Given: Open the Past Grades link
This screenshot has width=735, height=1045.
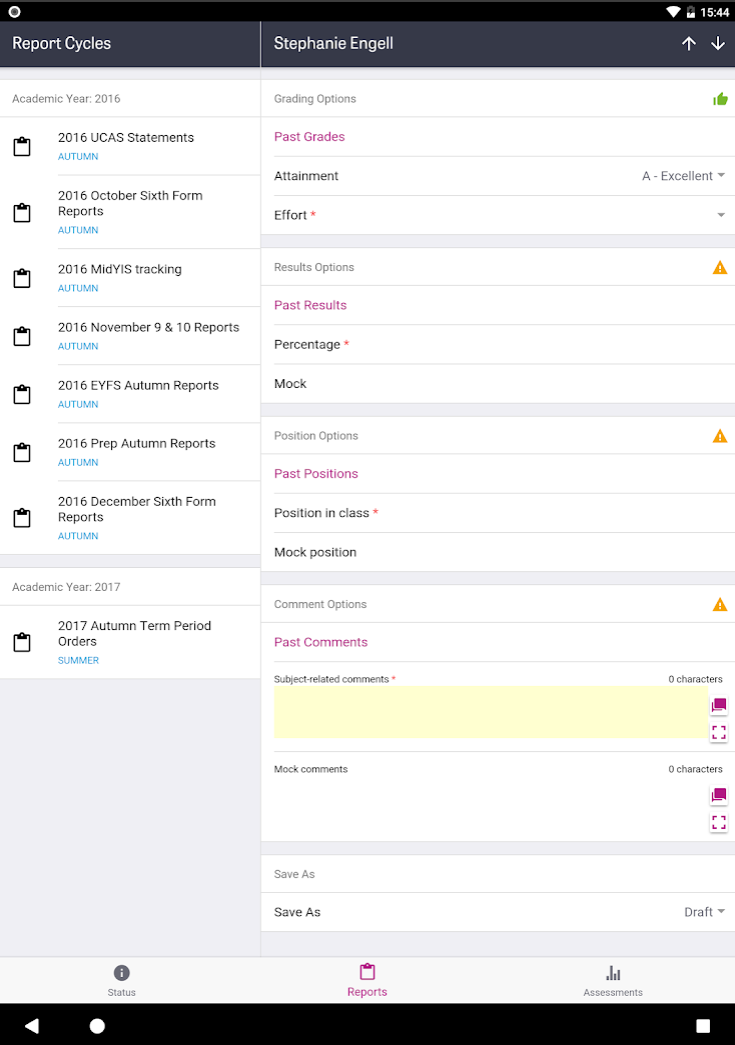Looking at the screenshot, I should click(x=309, y=137).
